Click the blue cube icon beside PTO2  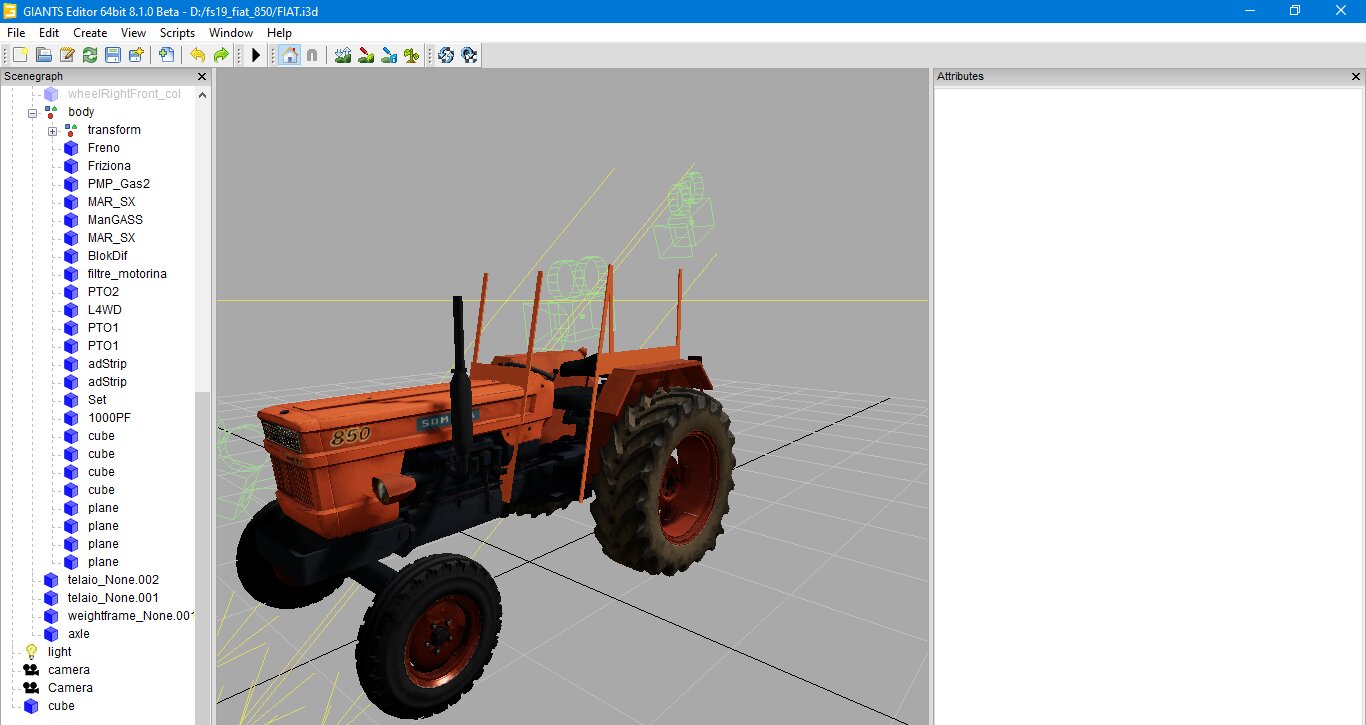click(71, 292)
